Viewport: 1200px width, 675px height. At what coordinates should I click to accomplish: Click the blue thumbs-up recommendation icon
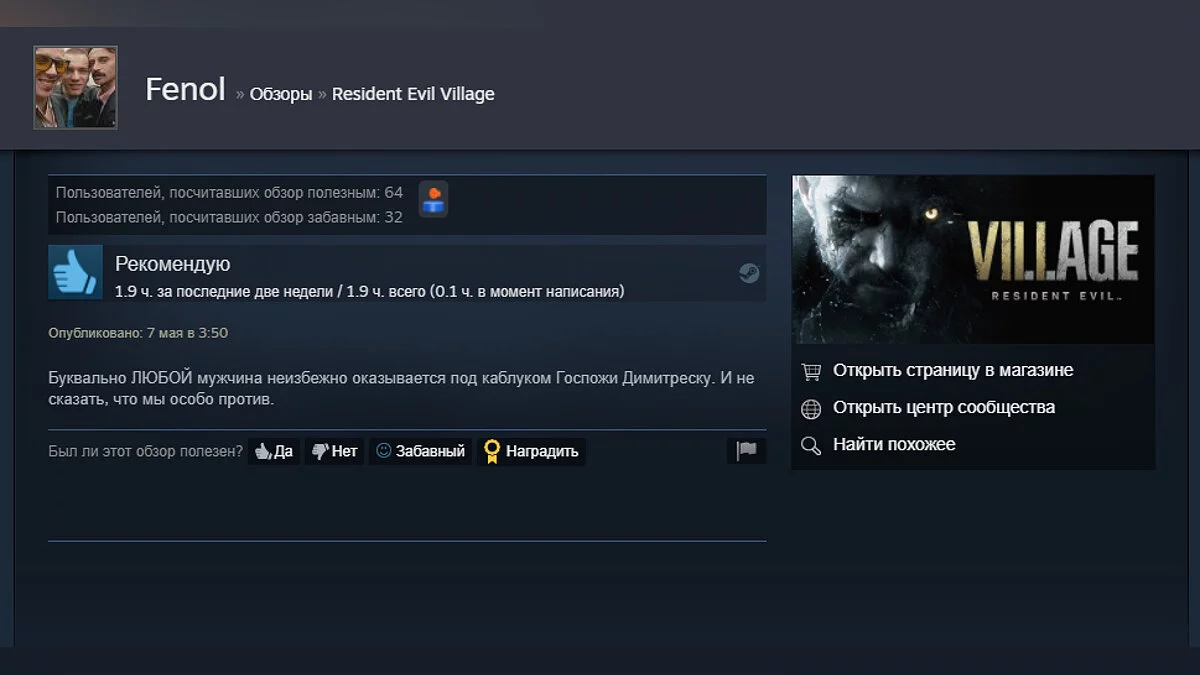pos(75,272)
